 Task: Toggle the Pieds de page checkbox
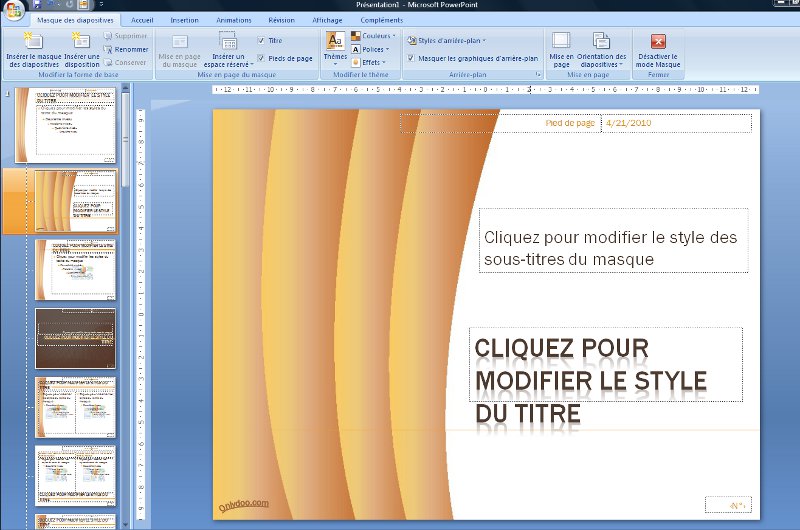point(261,58)
